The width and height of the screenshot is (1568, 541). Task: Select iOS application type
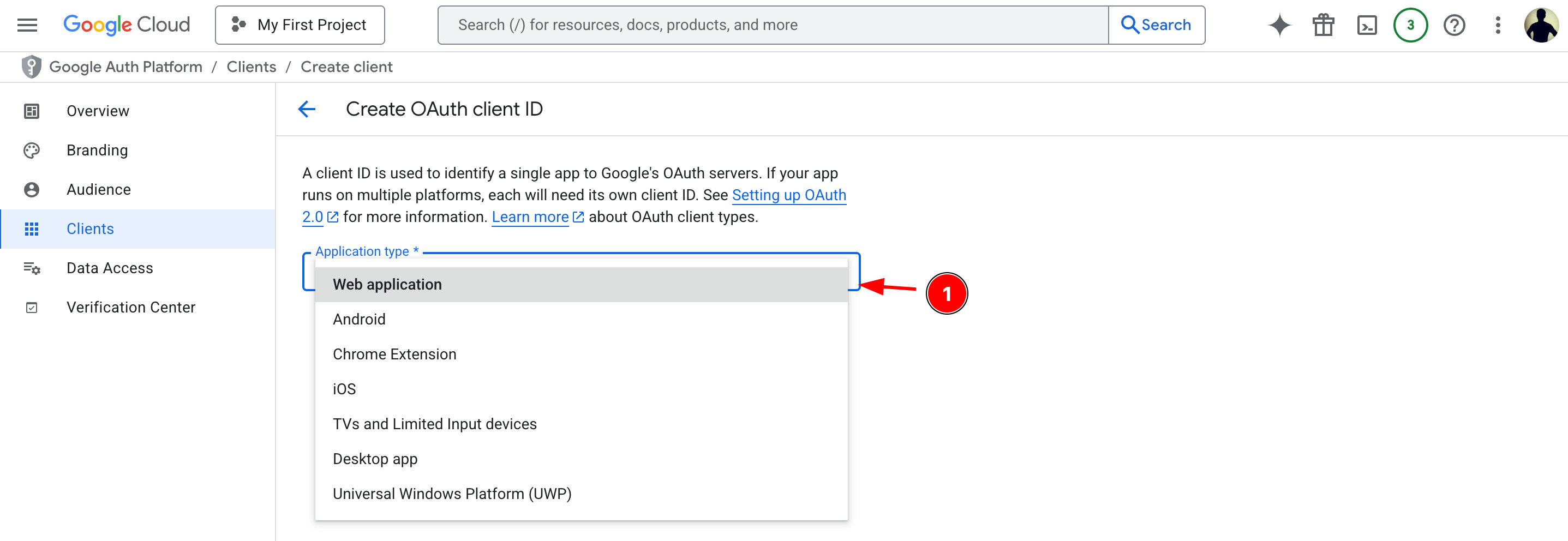click(x=581, y=389)
